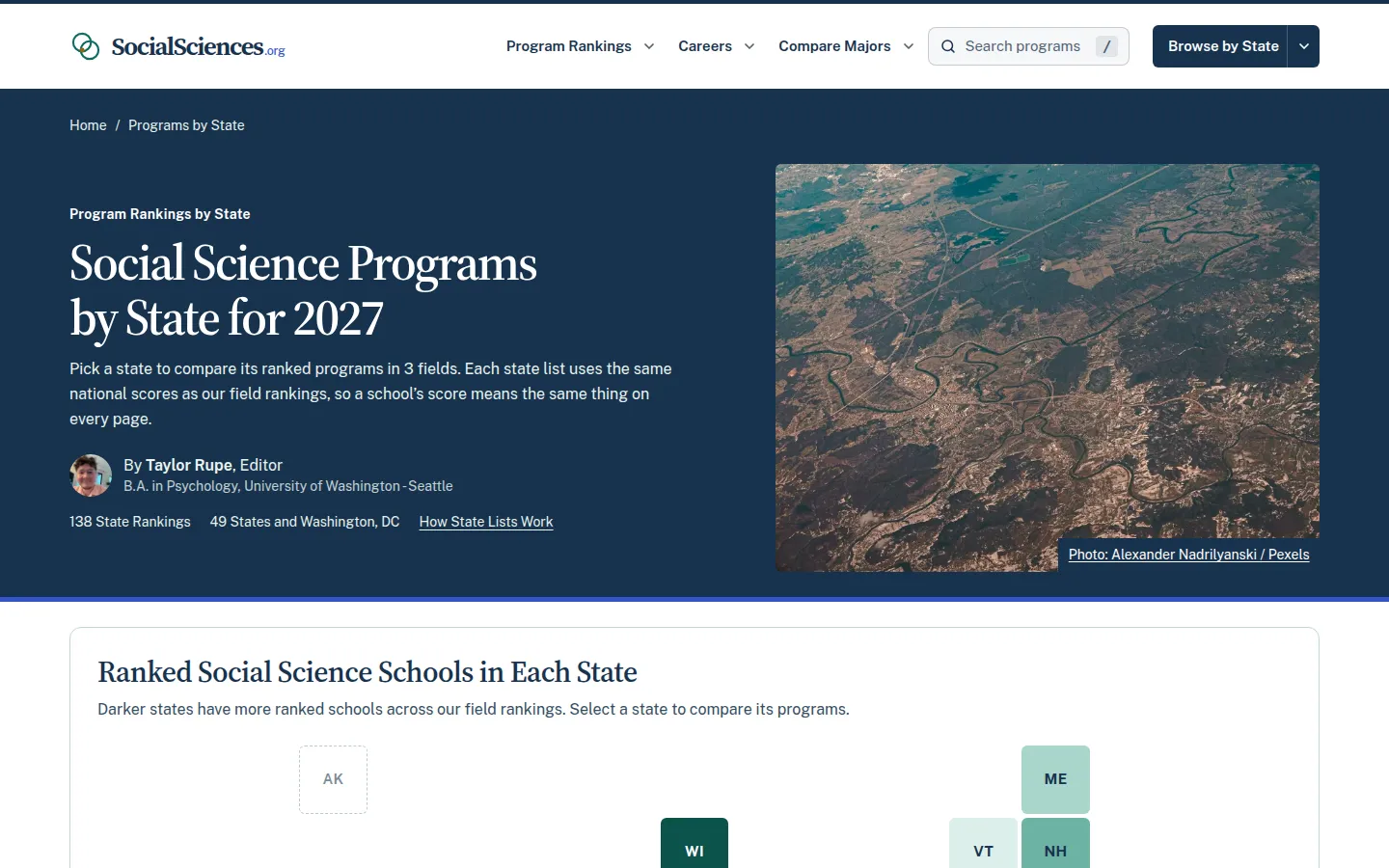Click the aerial landscape hero image
The height and width of the screenshot is (868, 1389).
tap(1048, 367)
